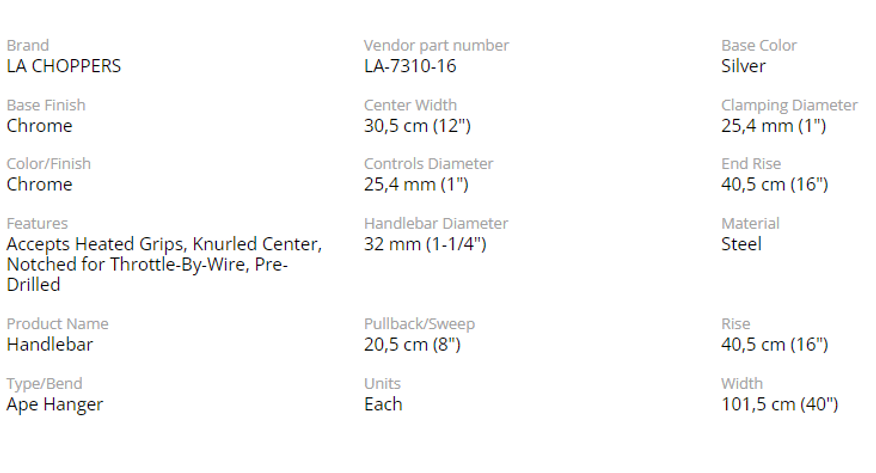Click the Handlebar Diameter value 32 mm
The width and height of the screenshot is (876, 473).
click(425, 244)
